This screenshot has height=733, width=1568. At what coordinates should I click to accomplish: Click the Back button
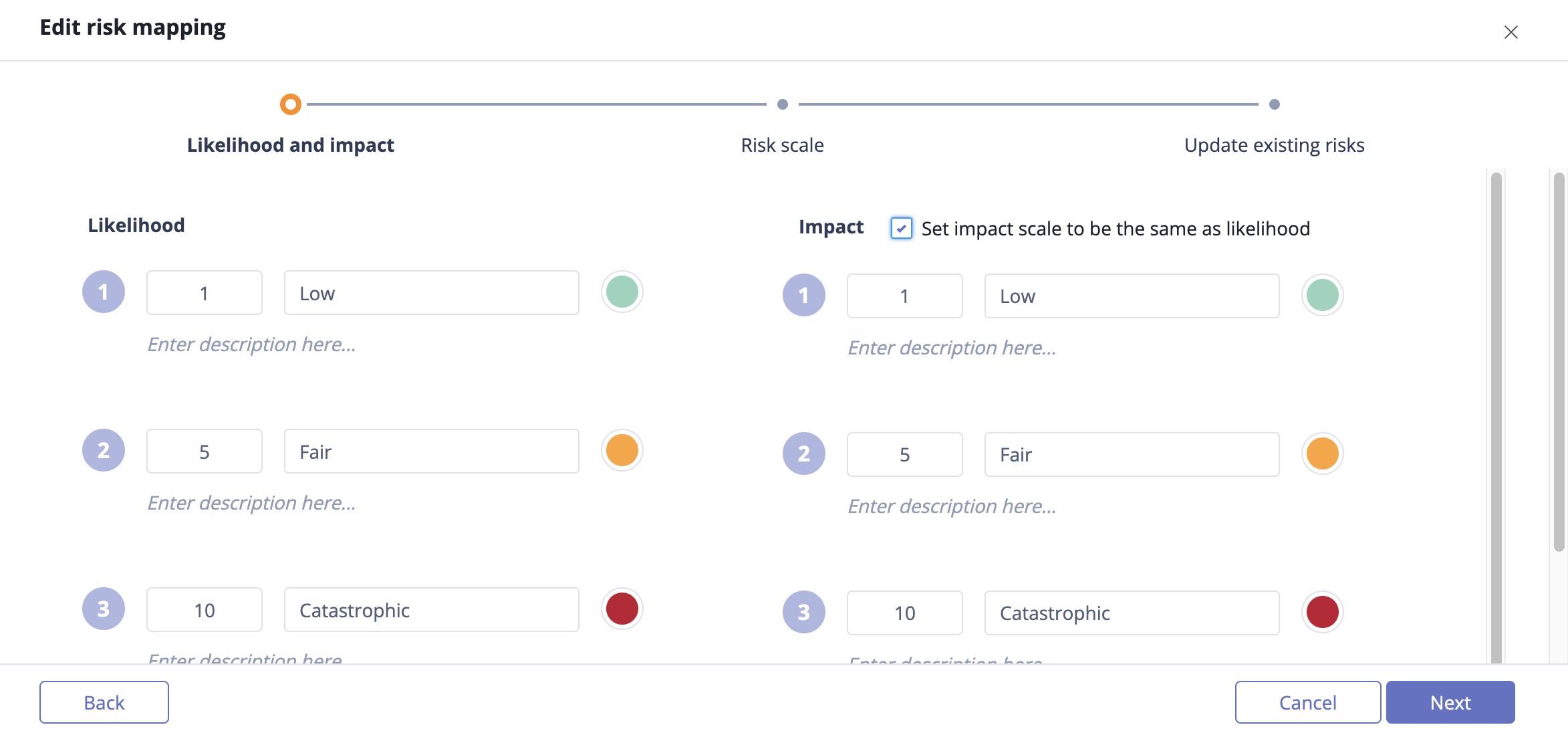point(104,702)
